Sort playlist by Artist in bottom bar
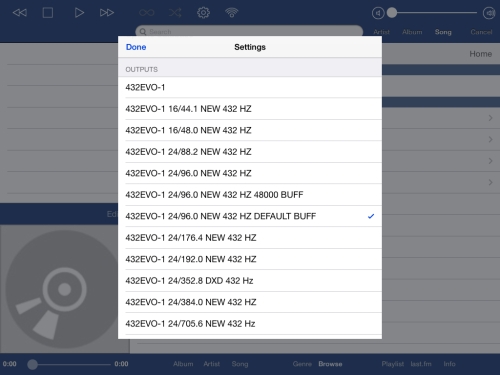Image resolution: width=500 pixels, height=375 pixels. pyautogui.click(x=212, y=364)
